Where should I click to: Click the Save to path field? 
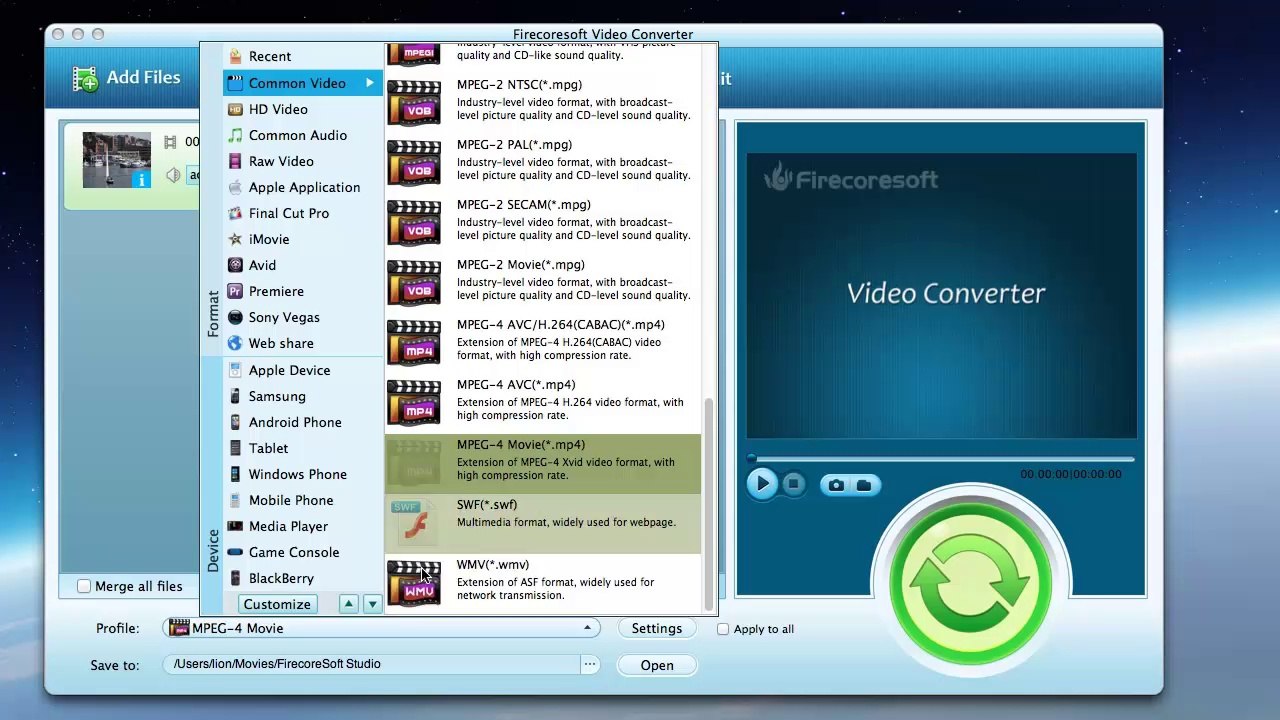(372, 664)
